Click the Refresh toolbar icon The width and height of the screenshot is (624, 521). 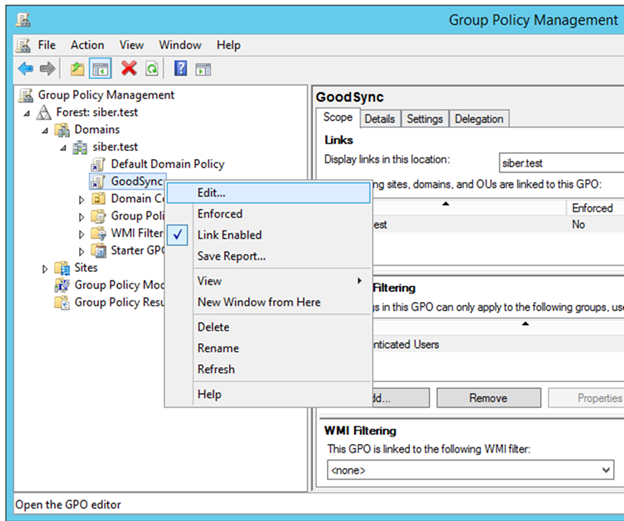click(152, 69)
